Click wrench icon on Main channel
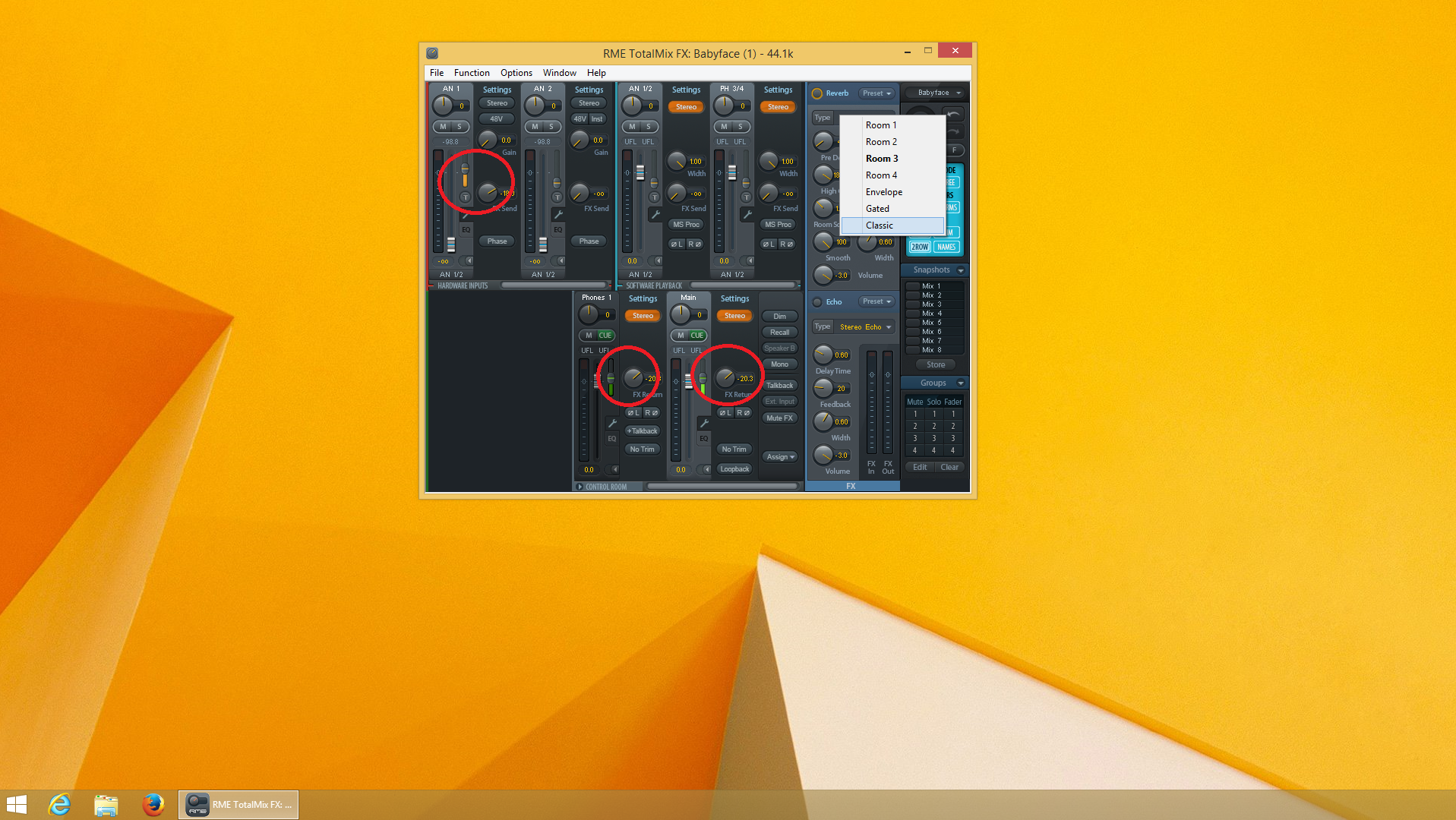Screen dimensions: 1456x820 [704, 424]
